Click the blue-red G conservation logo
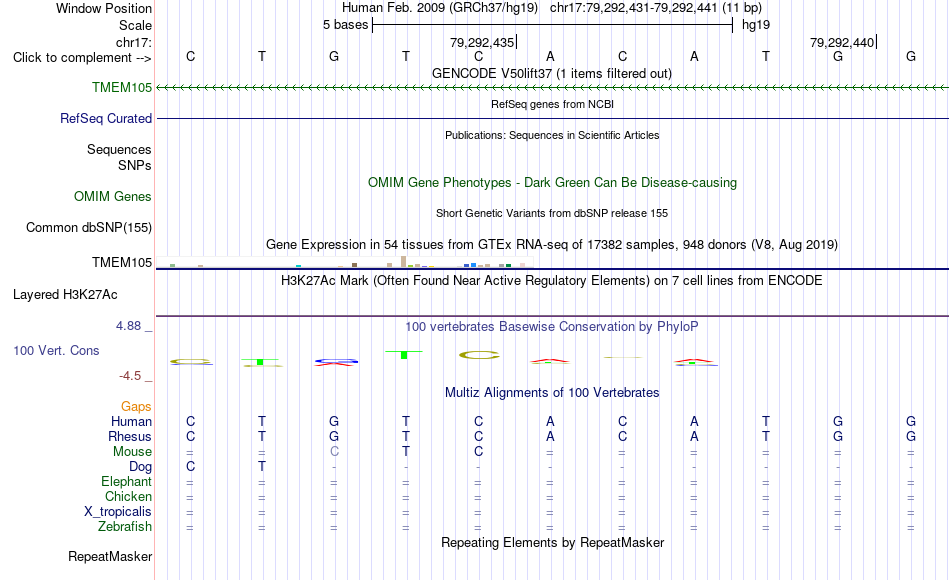This screenshot has width=950, height=580. pos(336,362)
